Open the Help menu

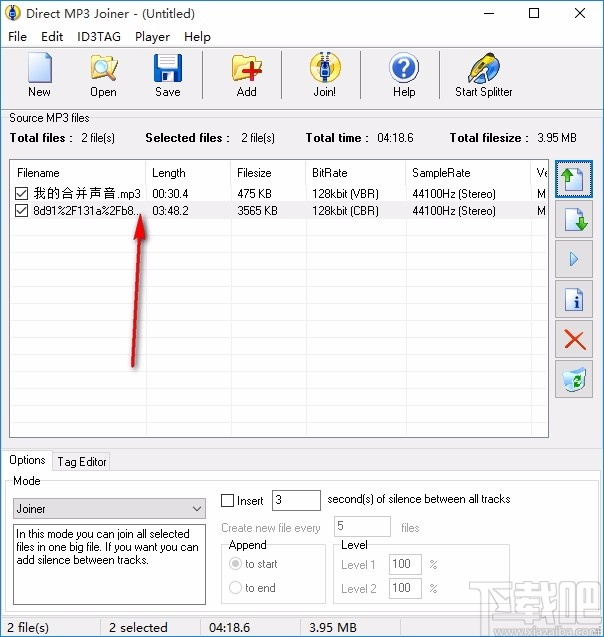pos(197,37)
